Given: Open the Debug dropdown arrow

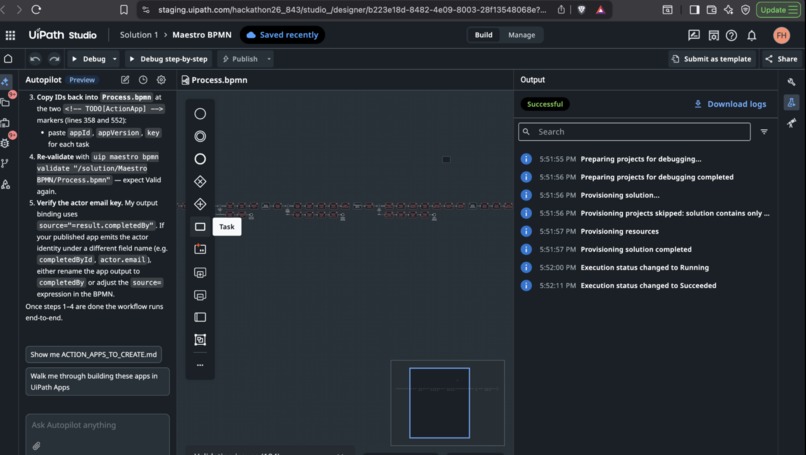Looking at the screenshot, I should pyautogui.click(x=115, y=59).
